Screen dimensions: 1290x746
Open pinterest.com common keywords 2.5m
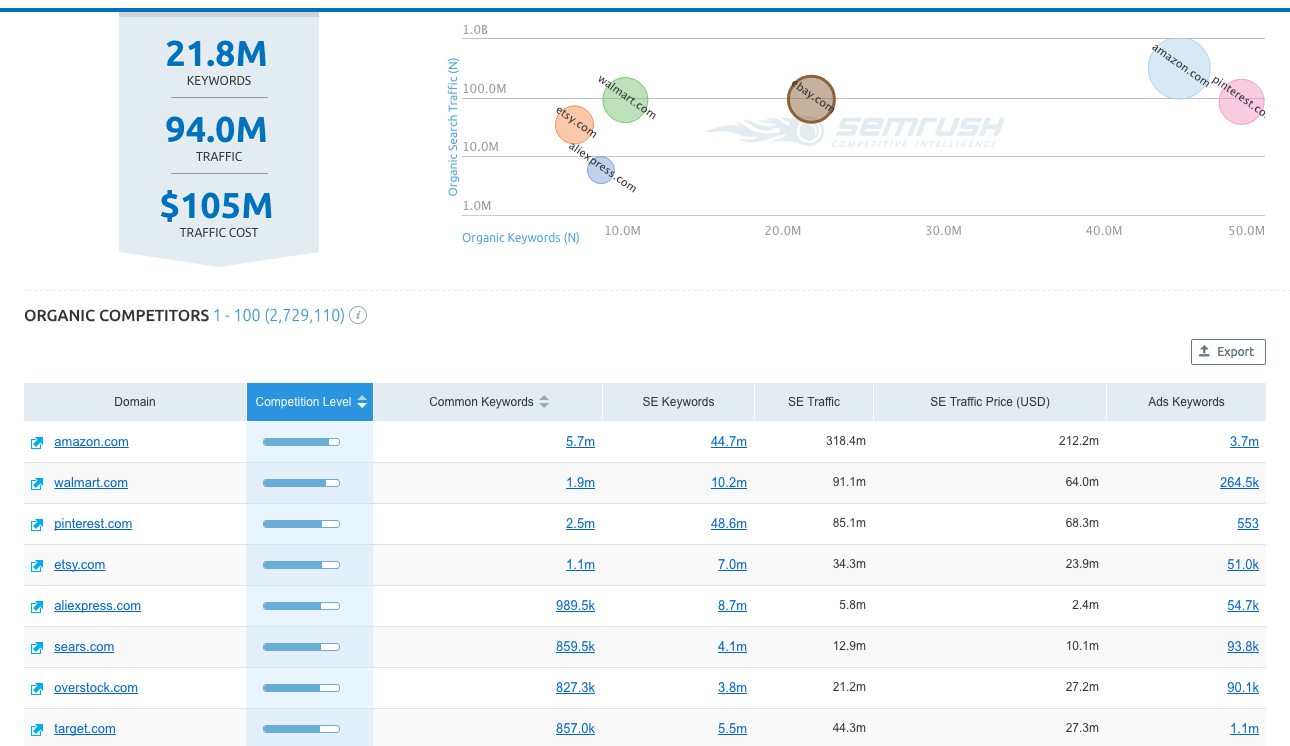[x=580, y=524]
